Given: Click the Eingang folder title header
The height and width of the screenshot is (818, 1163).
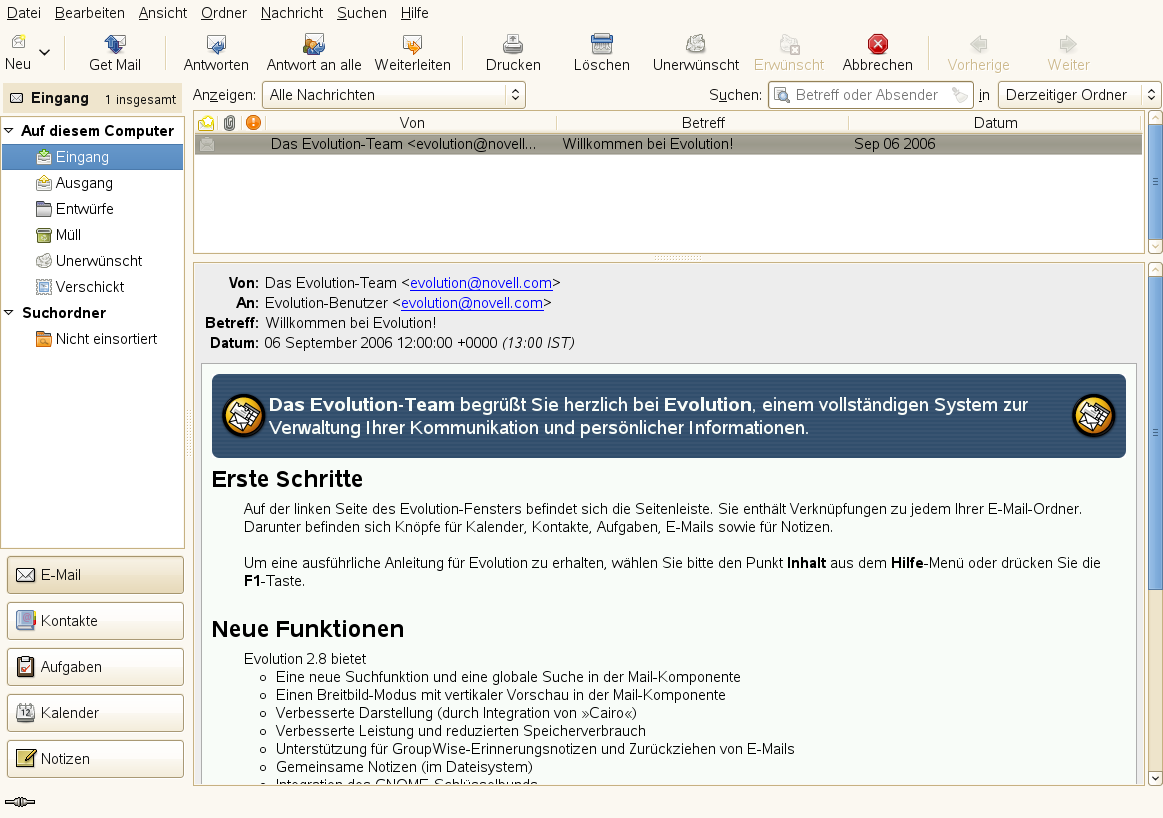Looking at the screenshot, I should (93, 99).
